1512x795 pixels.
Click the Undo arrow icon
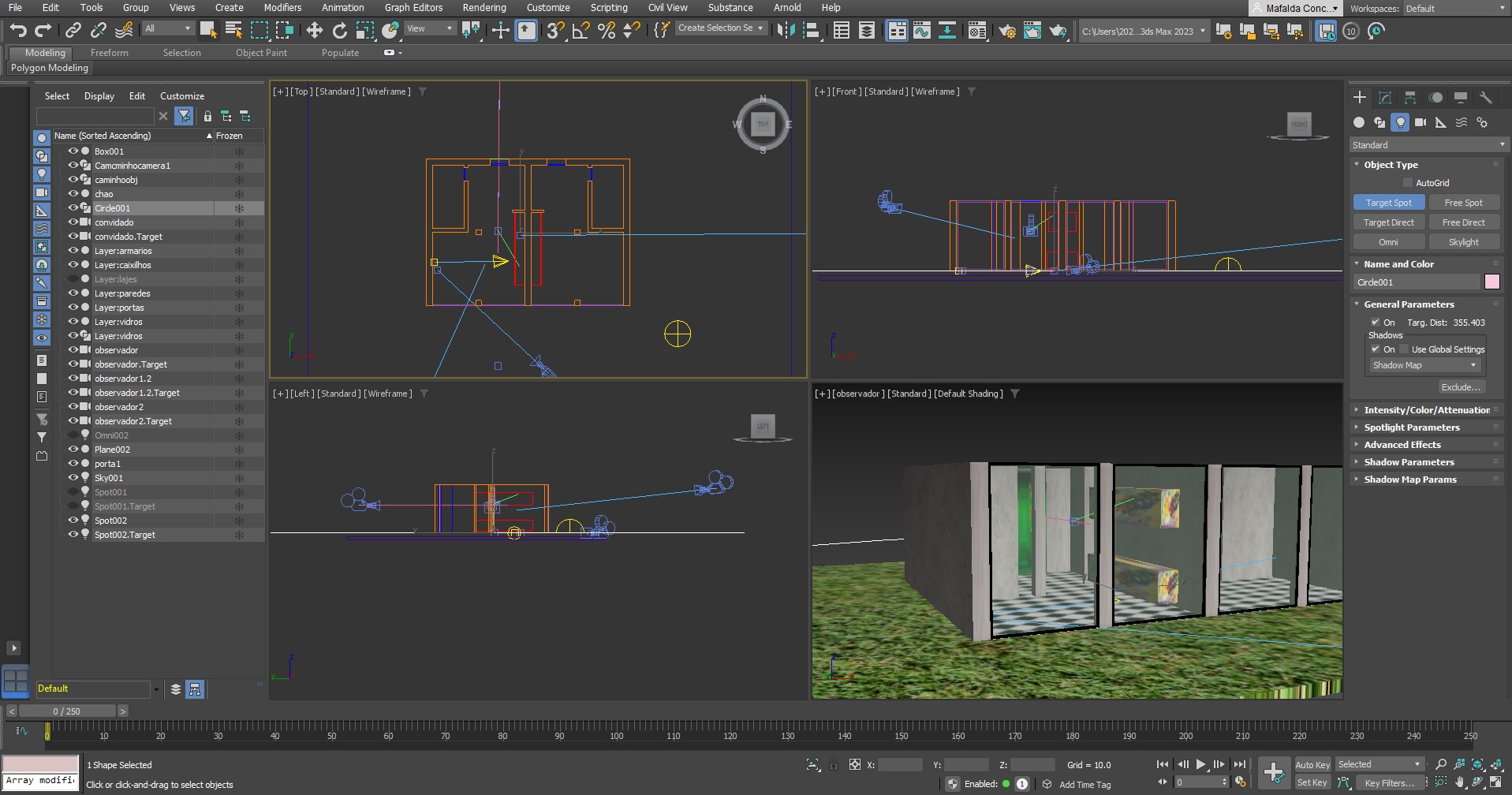pyautogui.click(x=17, y=31)
